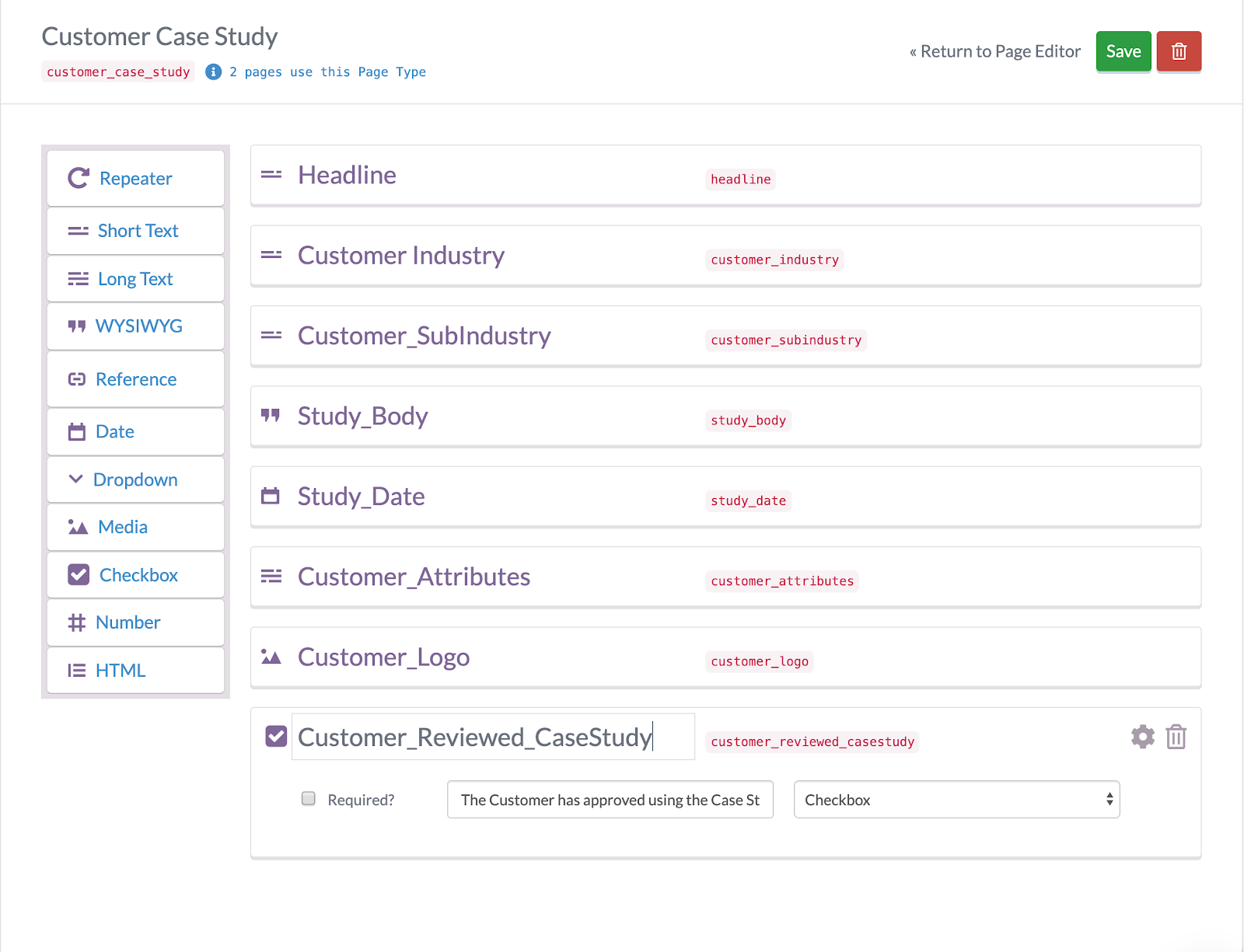Click the red delete page type trash button

tap(1179, 51)
